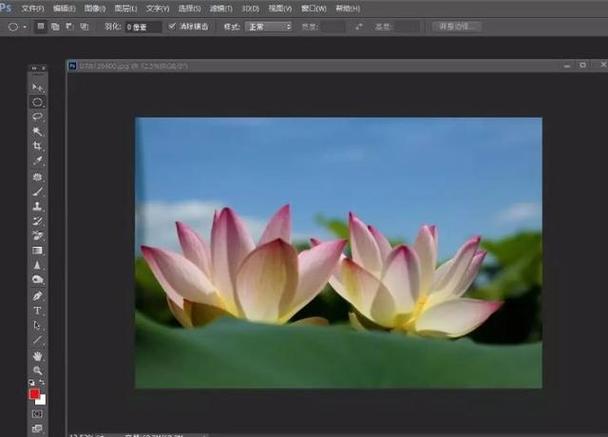Select the Zoom tool

[38, 370]
